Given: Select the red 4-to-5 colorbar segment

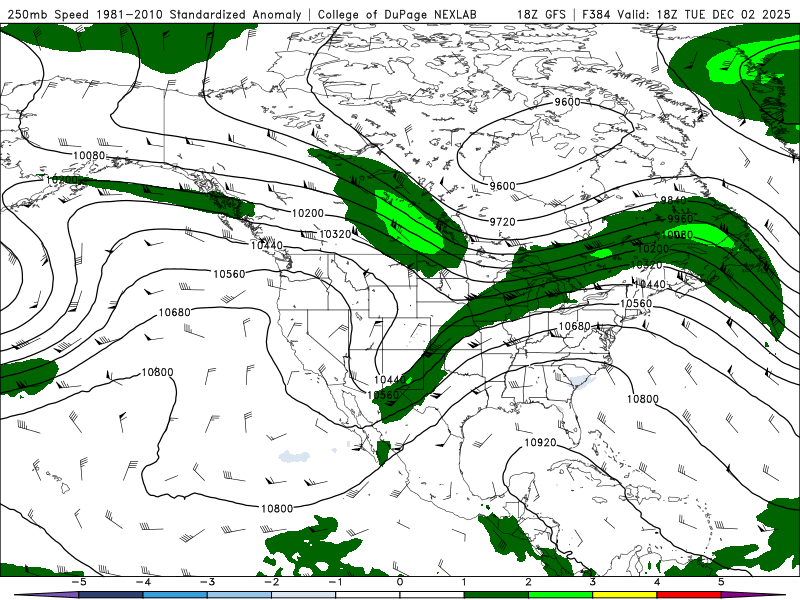Looking at the screenshot, I should point(689,595).
